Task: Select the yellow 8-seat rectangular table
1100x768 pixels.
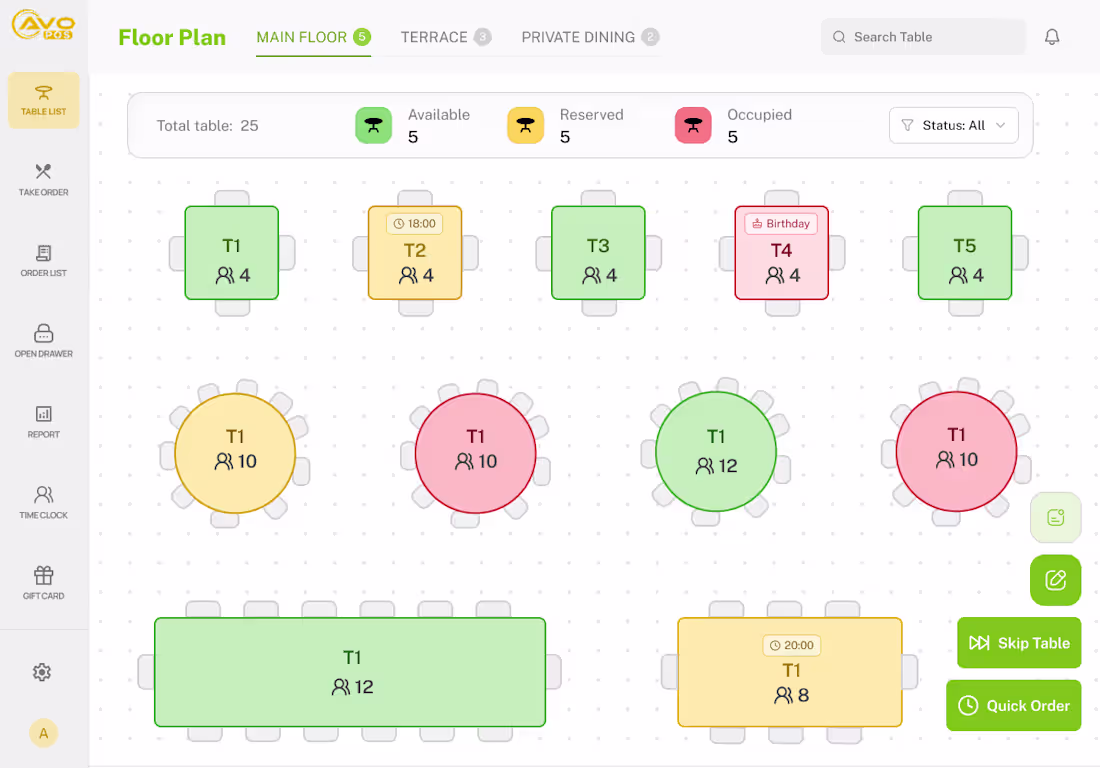Action: click(790, 672)
